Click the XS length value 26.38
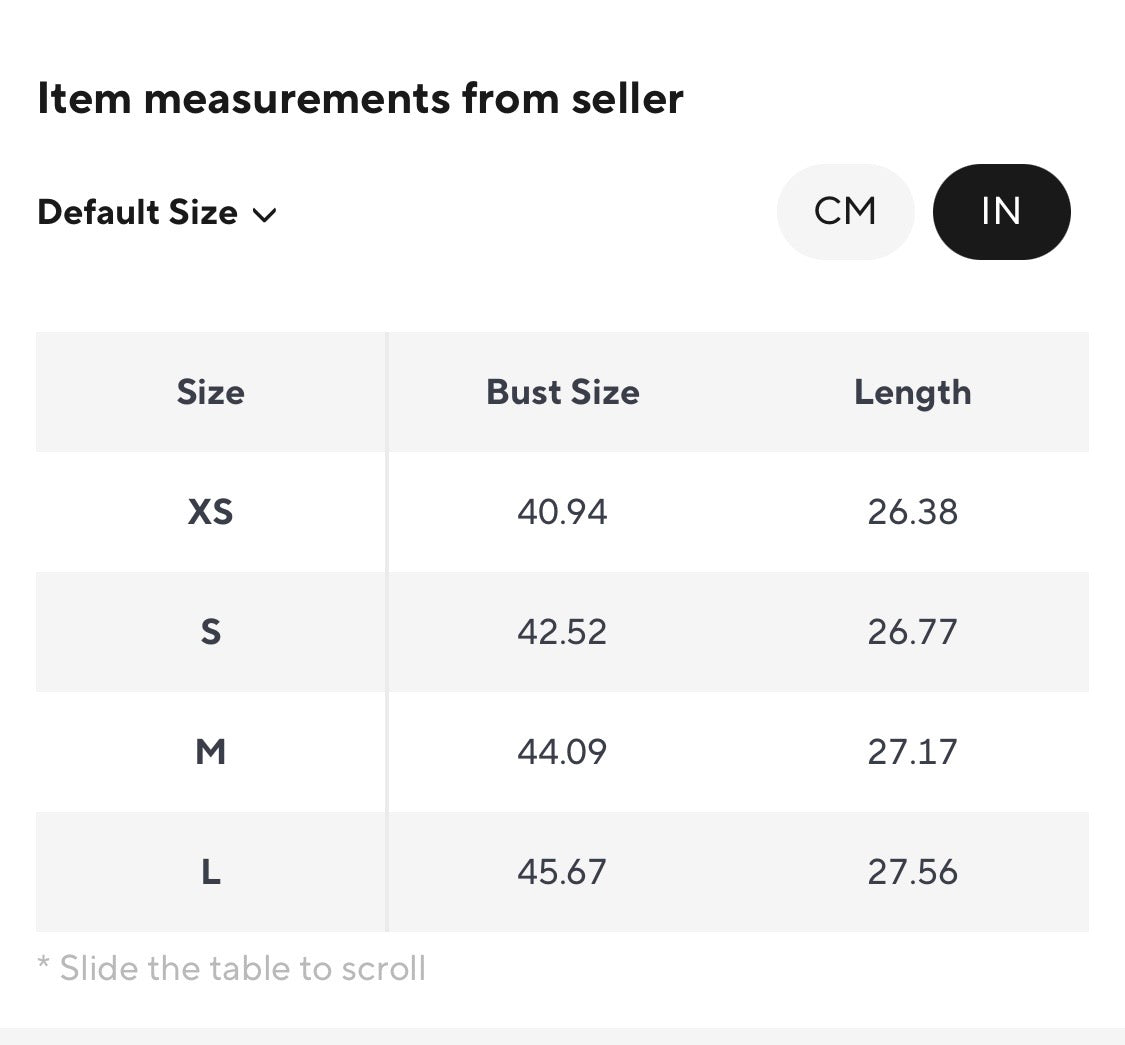 pyautogui.click(x=913, y=512)
